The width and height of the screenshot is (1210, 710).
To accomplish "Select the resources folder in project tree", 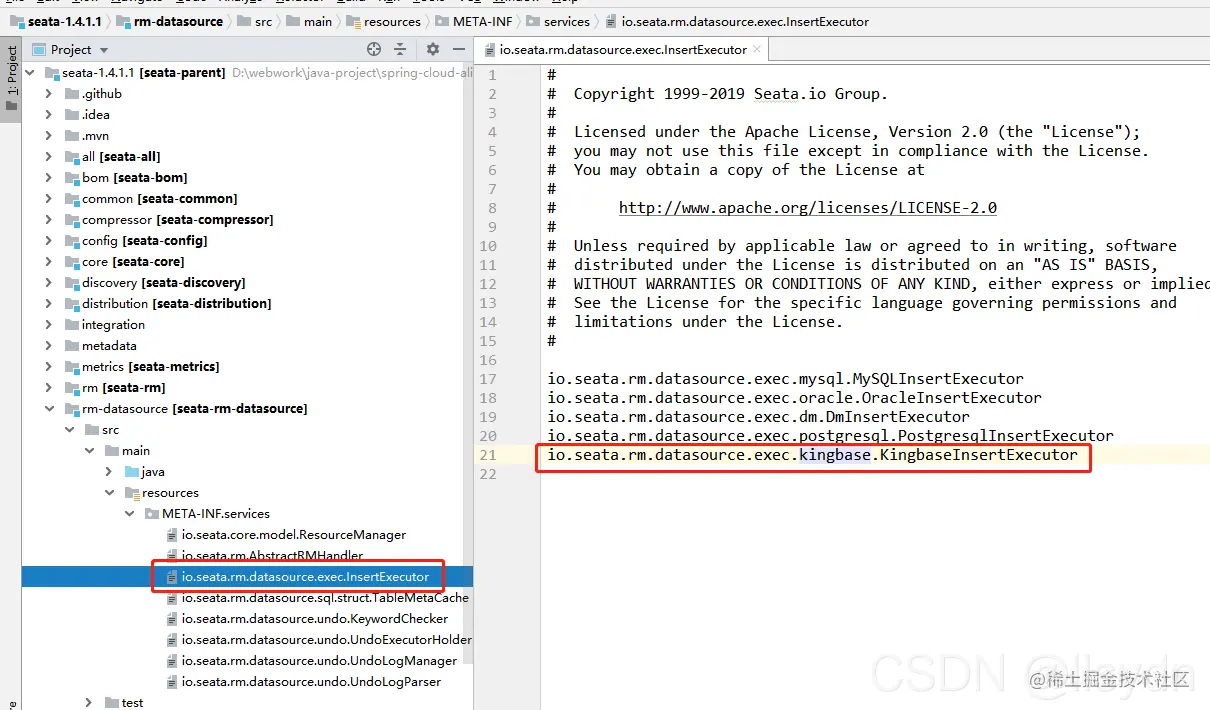I will pos(247,493).
